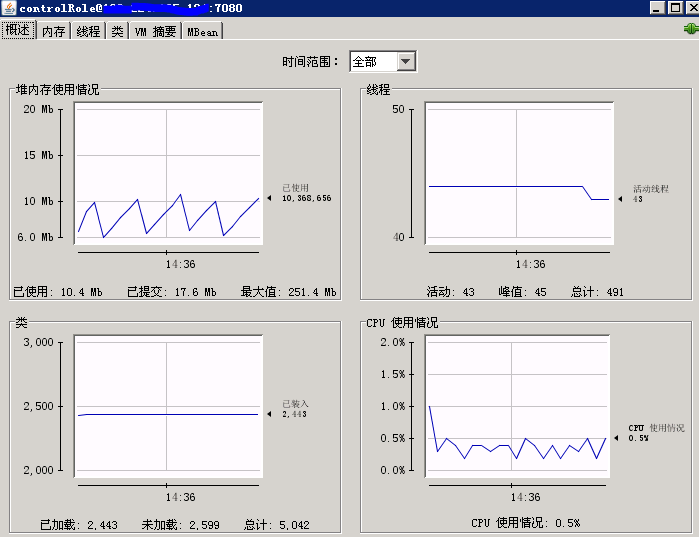Image resolution: width=699 pixels, height=537 pixels.
Task: Click the 活动线程 43 chart label
Action: pyautogui.click(x=650, y=194)
